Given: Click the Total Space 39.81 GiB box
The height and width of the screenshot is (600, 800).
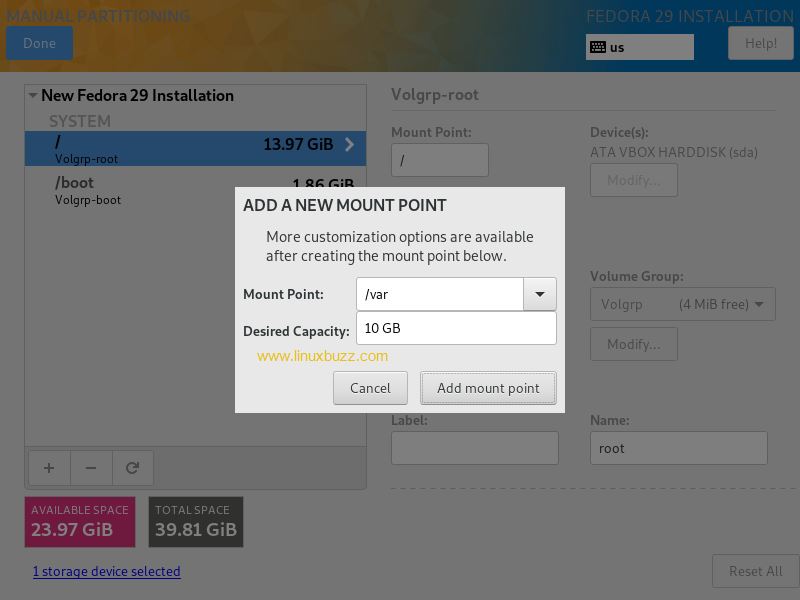Looking at the screenshot, I should 196,522.
